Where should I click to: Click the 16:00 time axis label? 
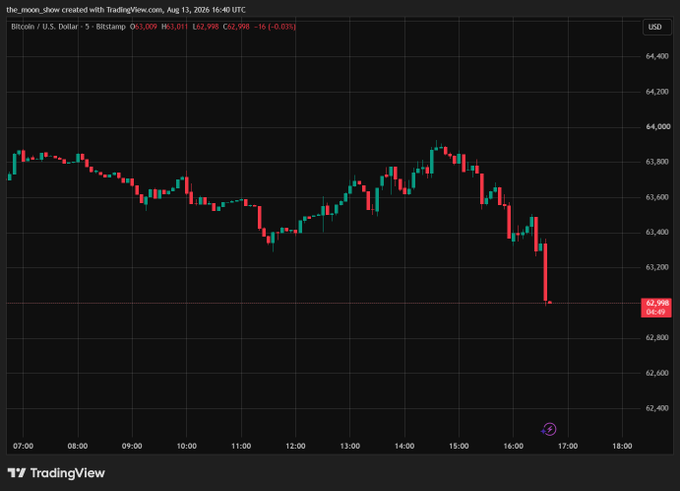click(513, 446)
